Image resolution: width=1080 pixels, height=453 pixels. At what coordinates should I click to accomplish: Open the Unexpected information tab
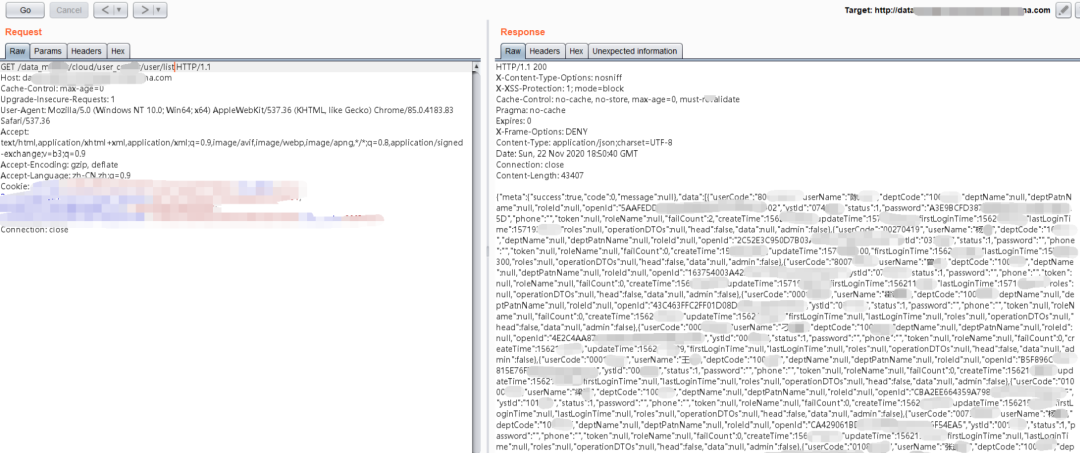(635, 52)
